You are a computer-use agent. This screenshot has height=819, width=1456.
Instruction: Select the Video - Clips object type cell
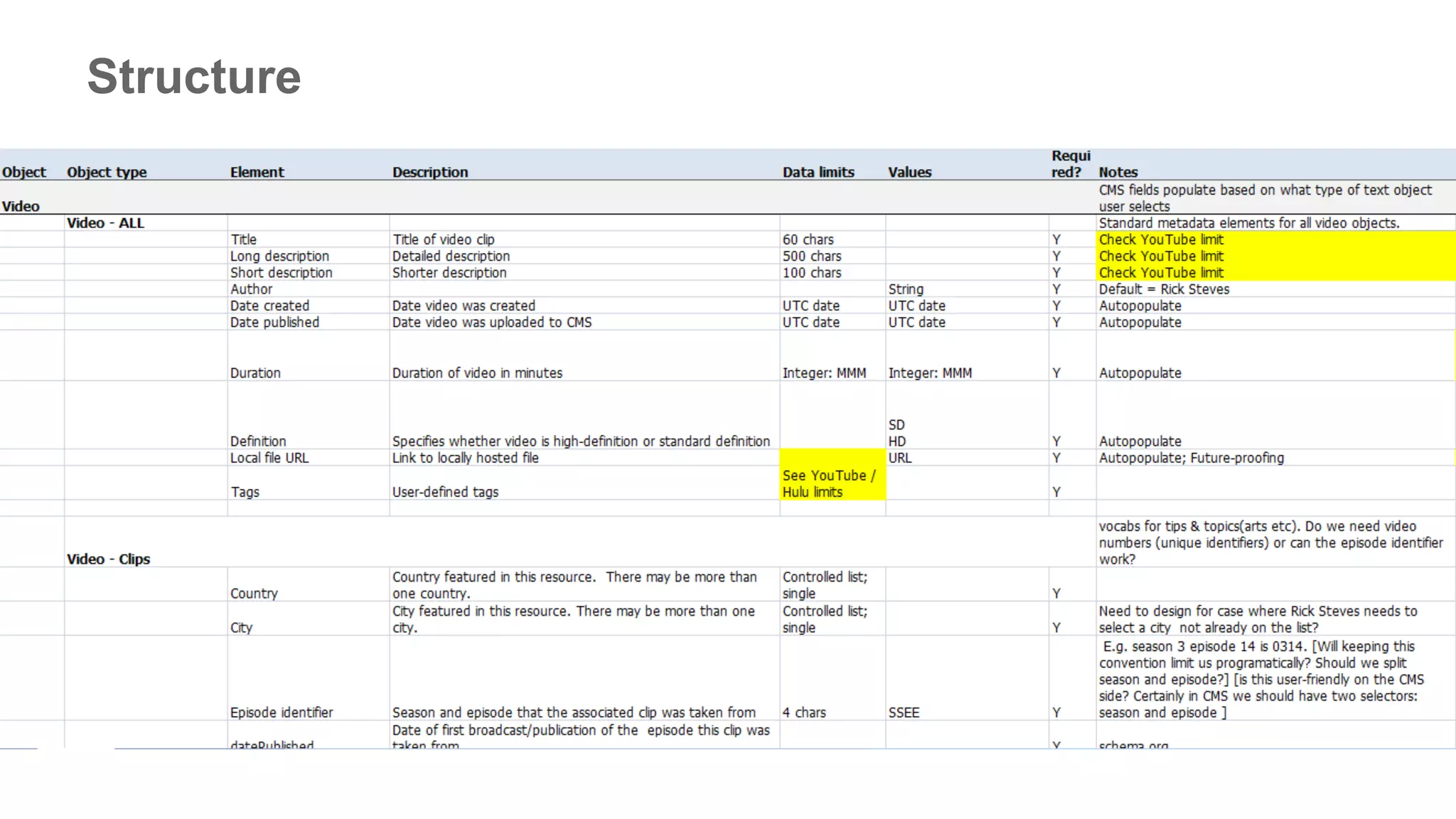108,559
